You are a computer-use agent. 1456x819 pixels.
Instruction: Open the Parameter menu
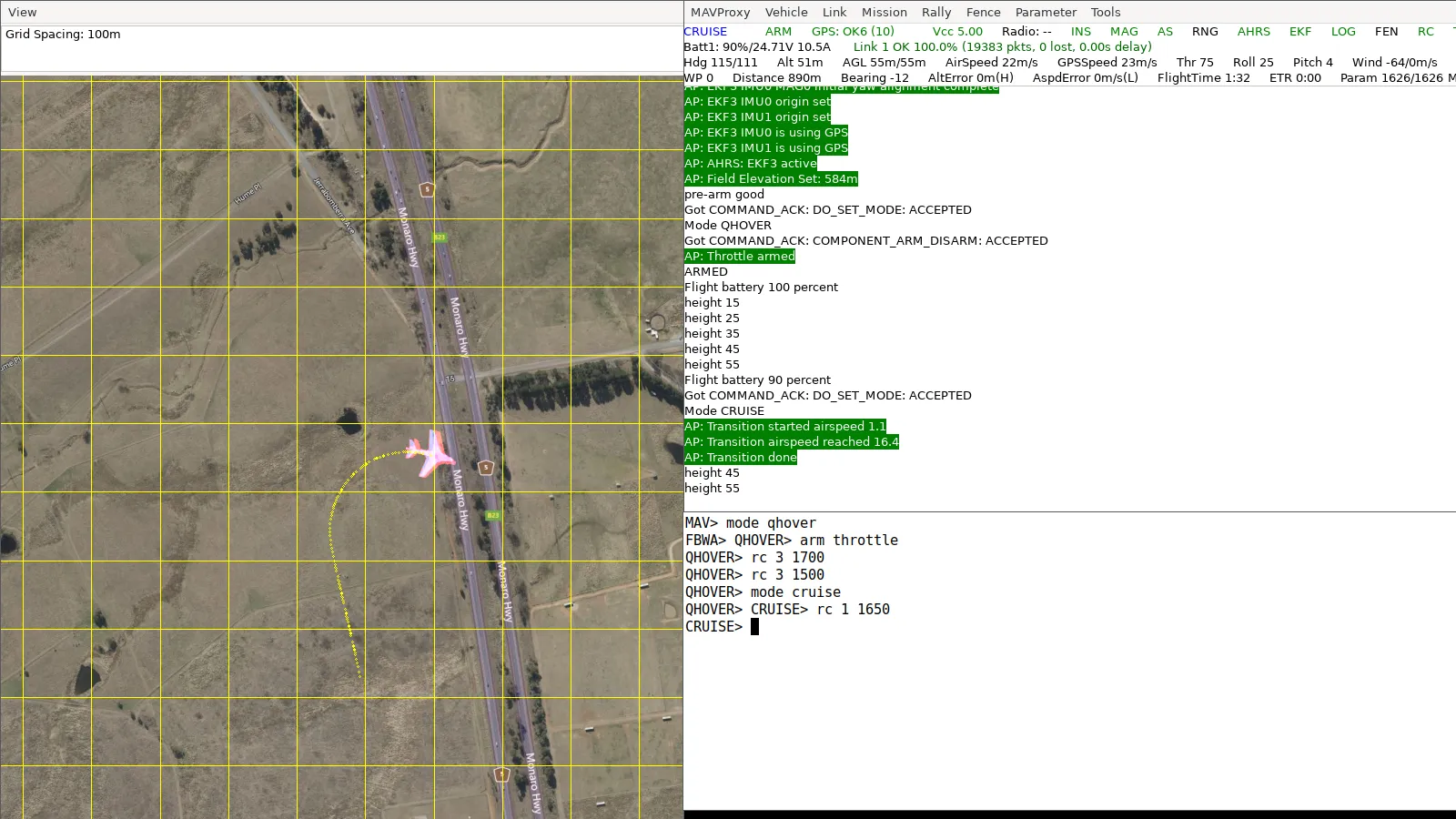[x=1046, y=12]
